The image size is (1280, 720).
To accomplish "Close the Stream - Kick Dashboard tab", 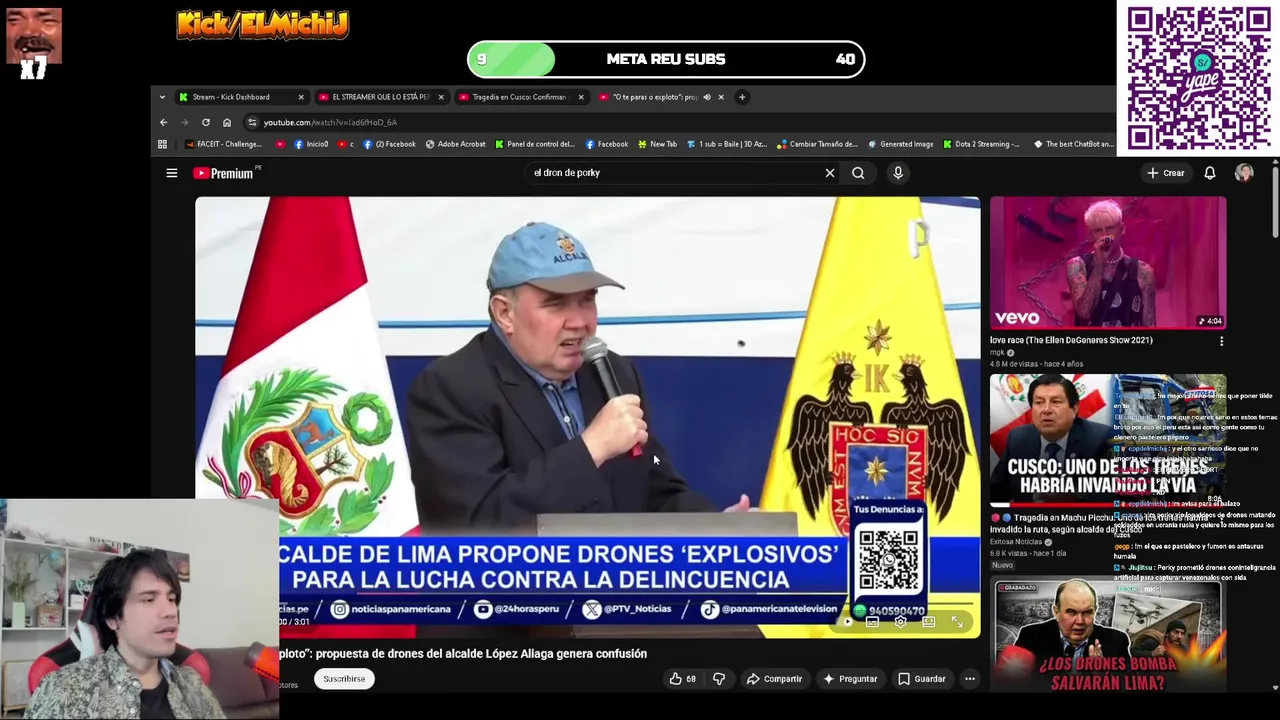I will (301, 97).
